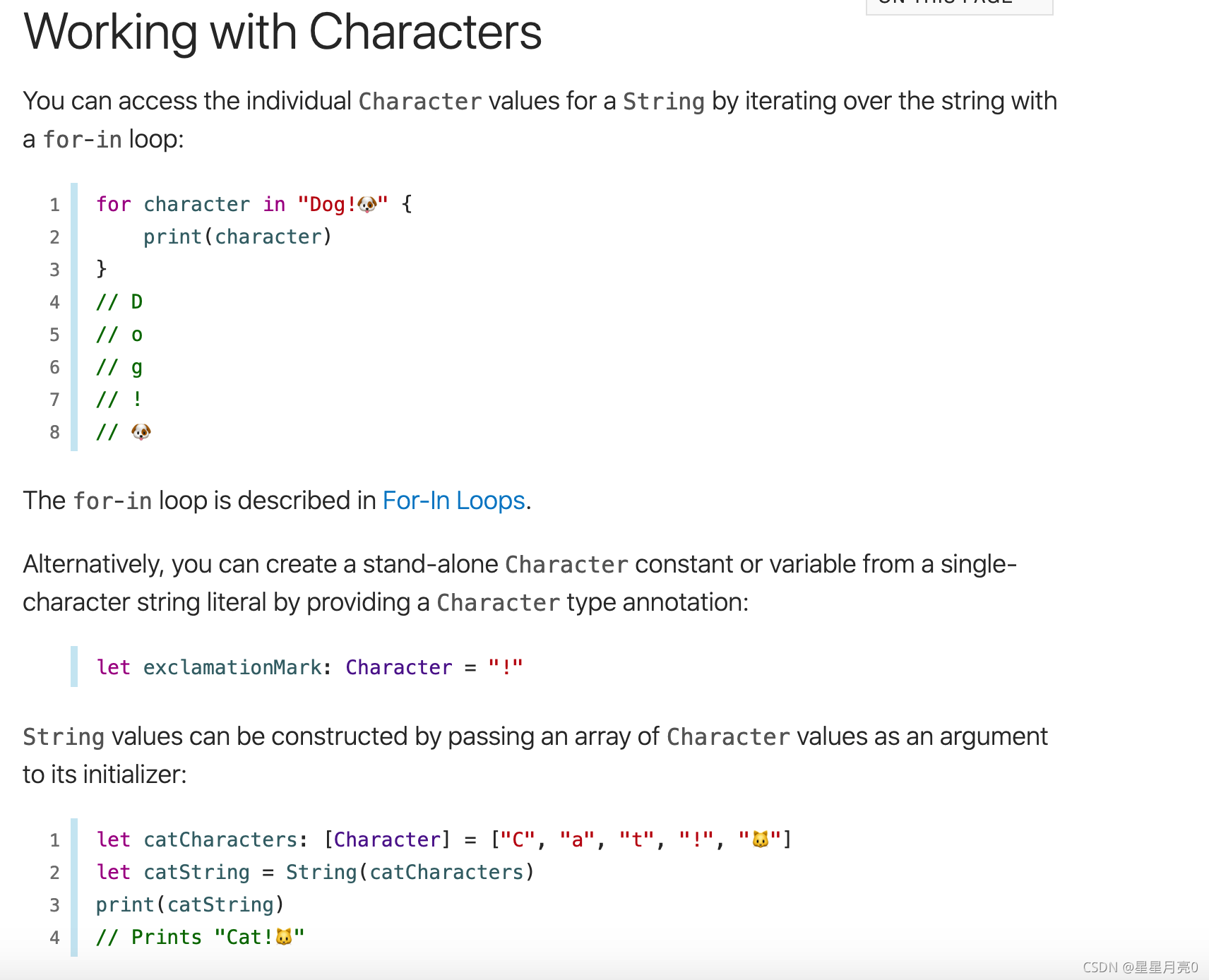Click the String(catCharacters) call
Screen dimensions: 1209x980
(410, 872)
